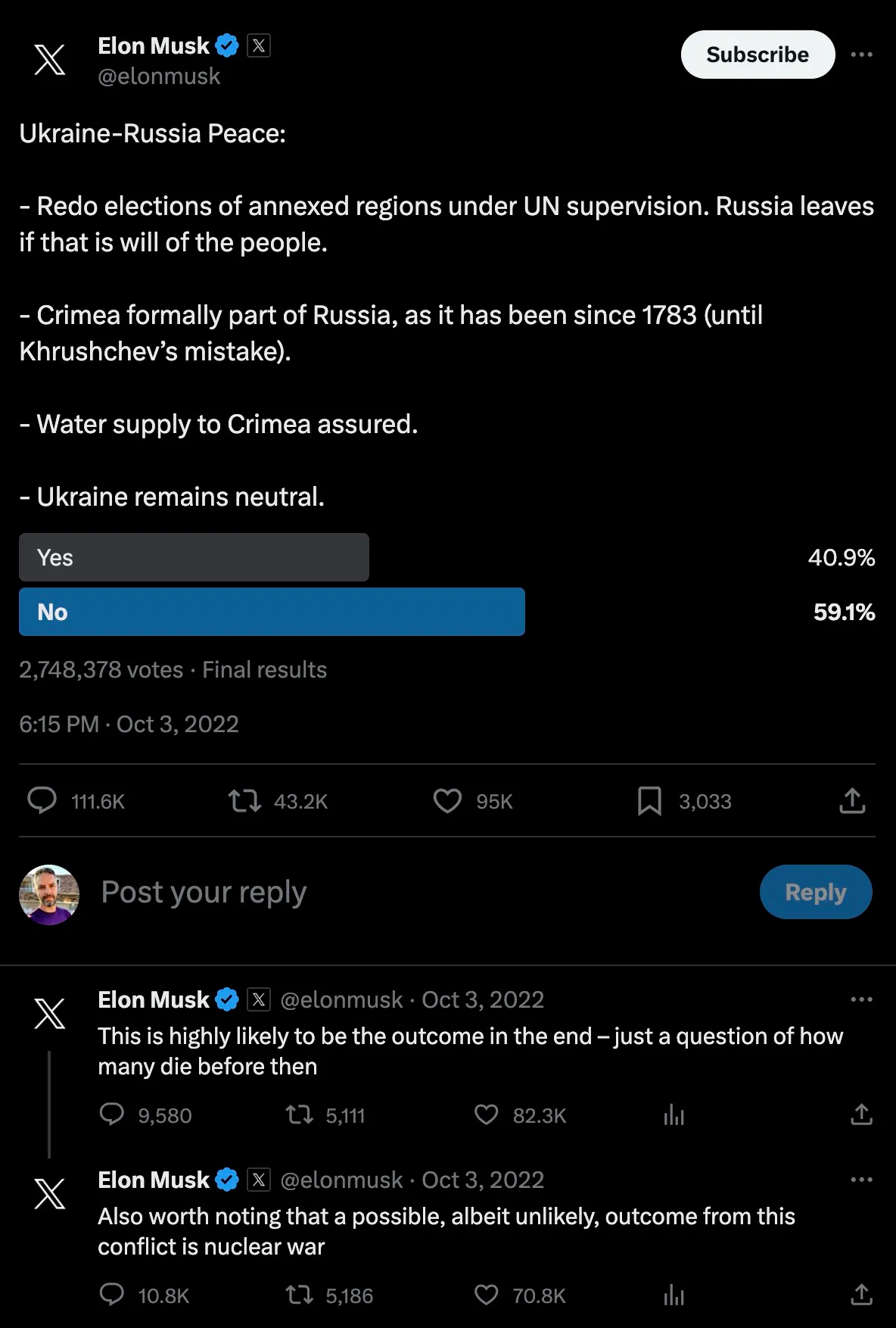Select the 'Yes' poll option bar
Screen dimensions: 896x1328
point(194,557)
